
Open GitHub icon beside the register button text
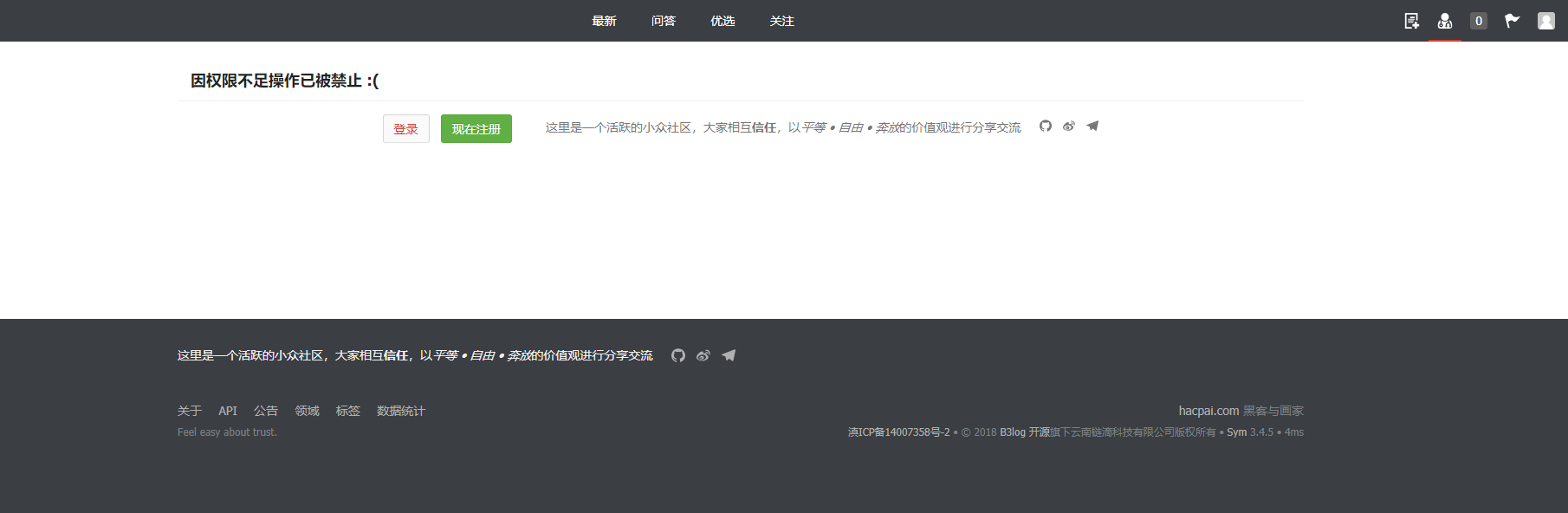[x=1046, y=127]
